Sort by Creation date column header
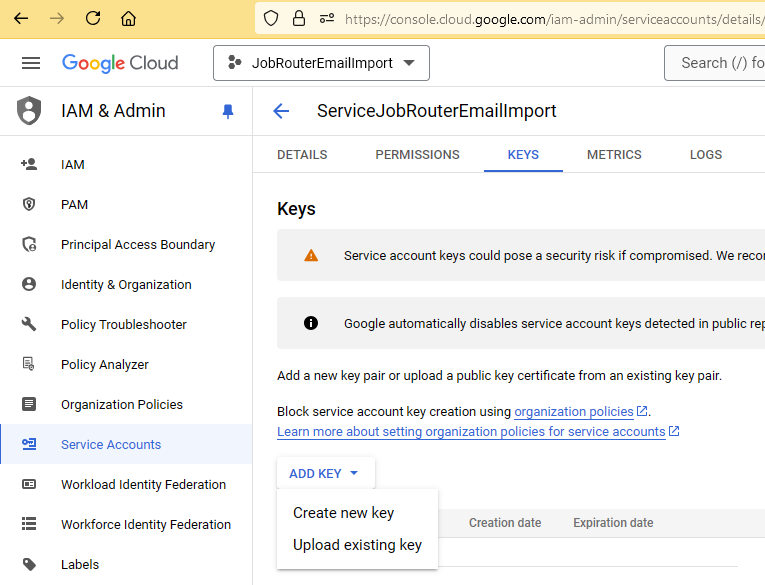 [x=505, y=523]
